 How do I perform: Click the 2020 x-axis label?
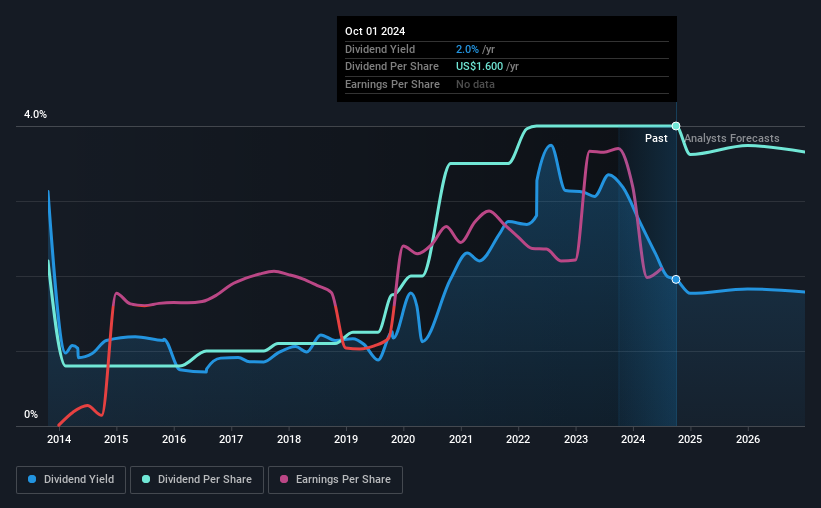(403, 439)
